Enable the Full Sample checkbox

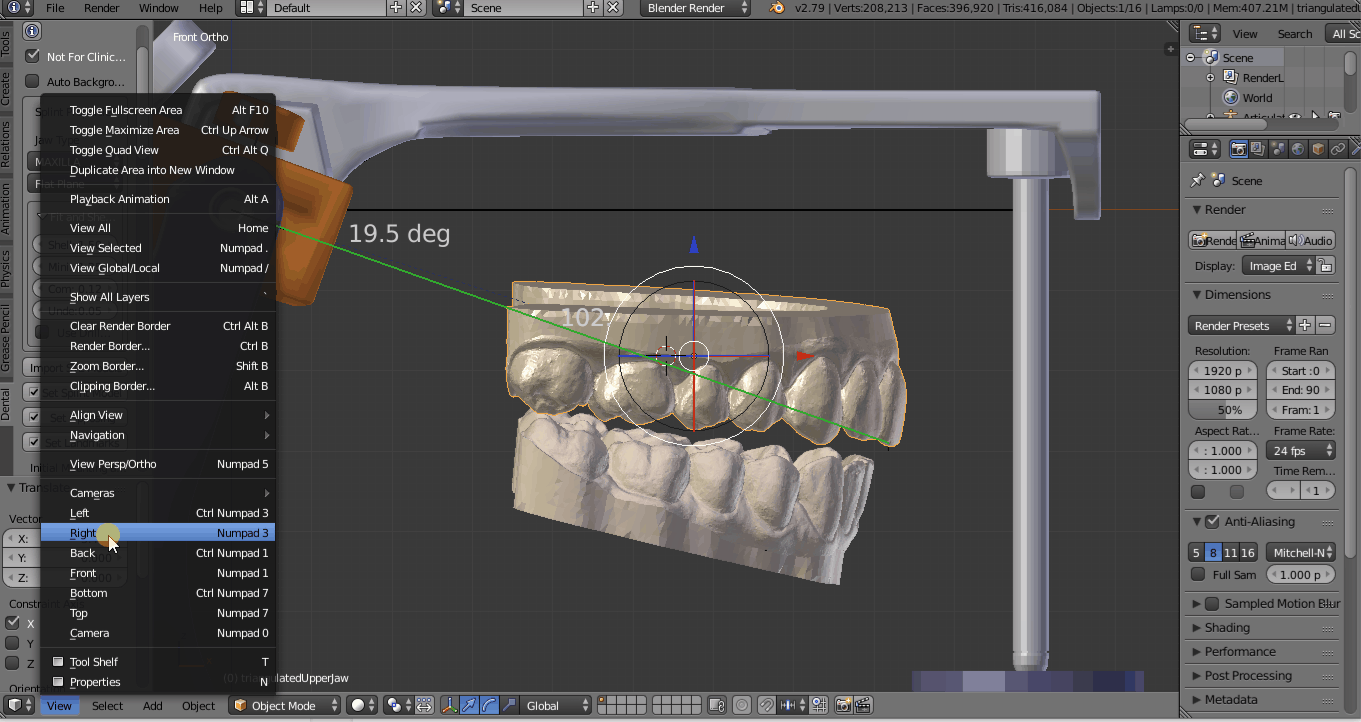1198,574
